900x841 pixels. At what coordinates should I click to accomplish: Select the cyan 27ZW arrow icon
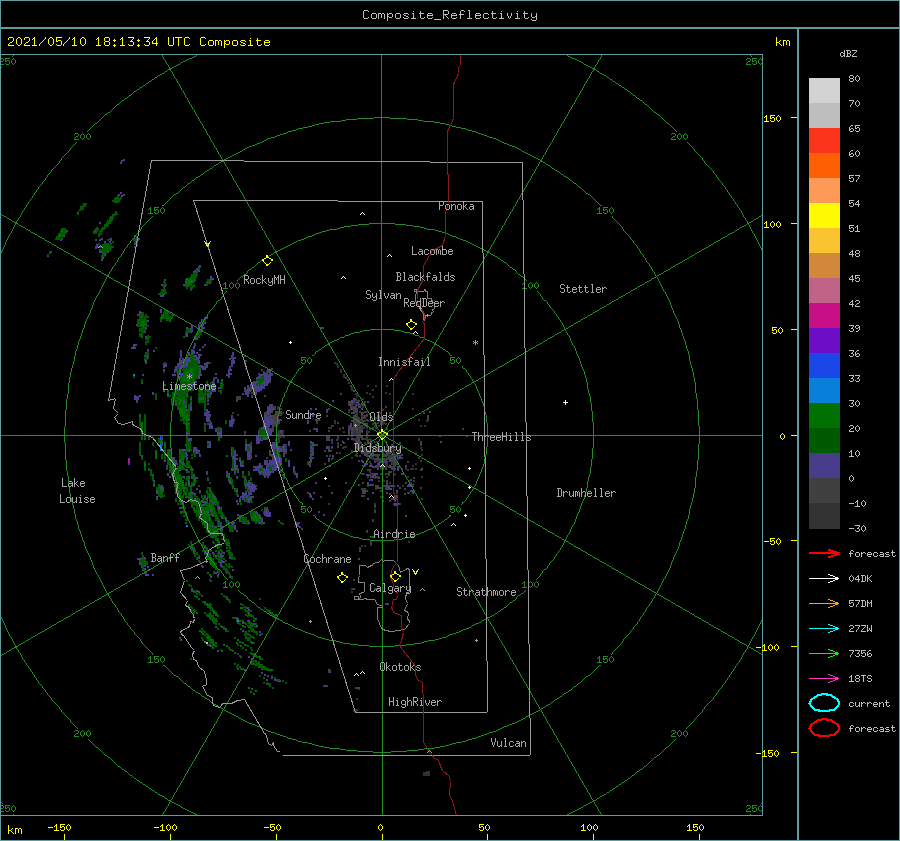[x=824, y=629]
